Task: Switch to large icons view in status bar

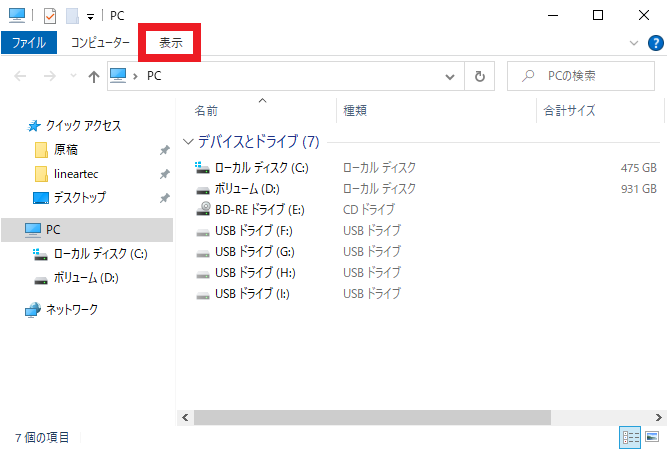Action: (653, 437)
